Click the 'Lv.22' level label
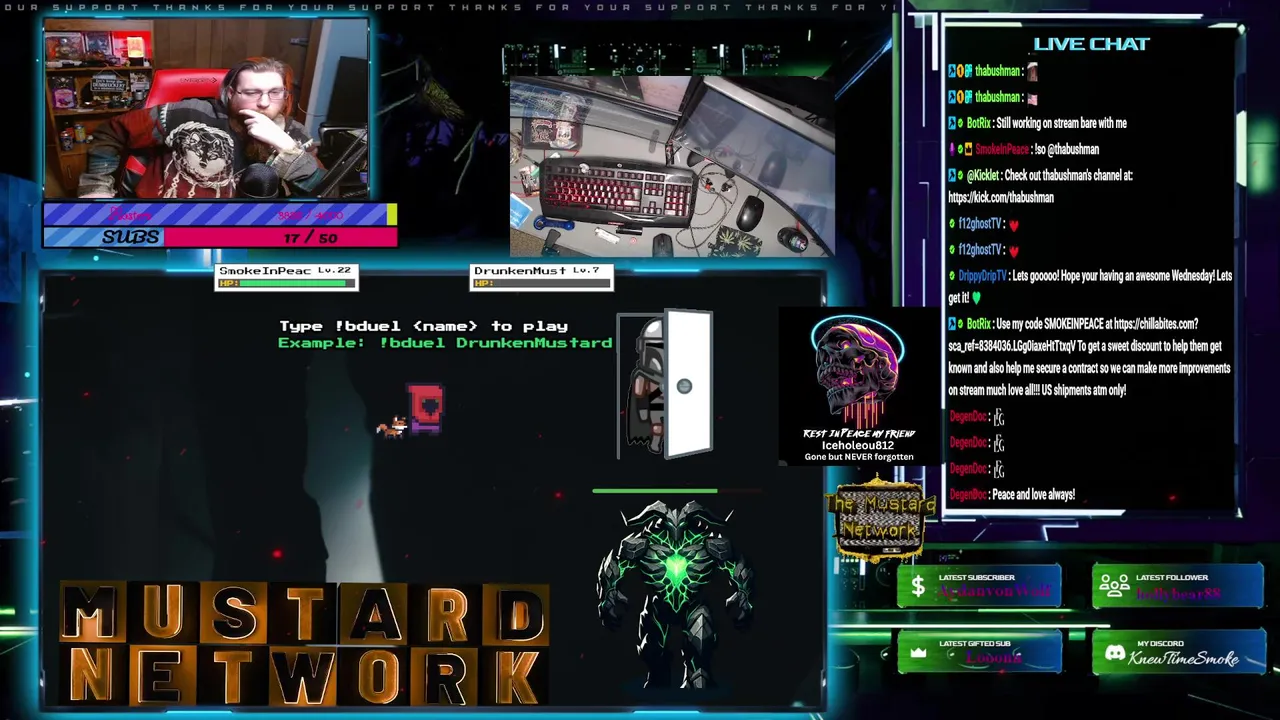The image size is (1280, 720). (x=334, y=270)
